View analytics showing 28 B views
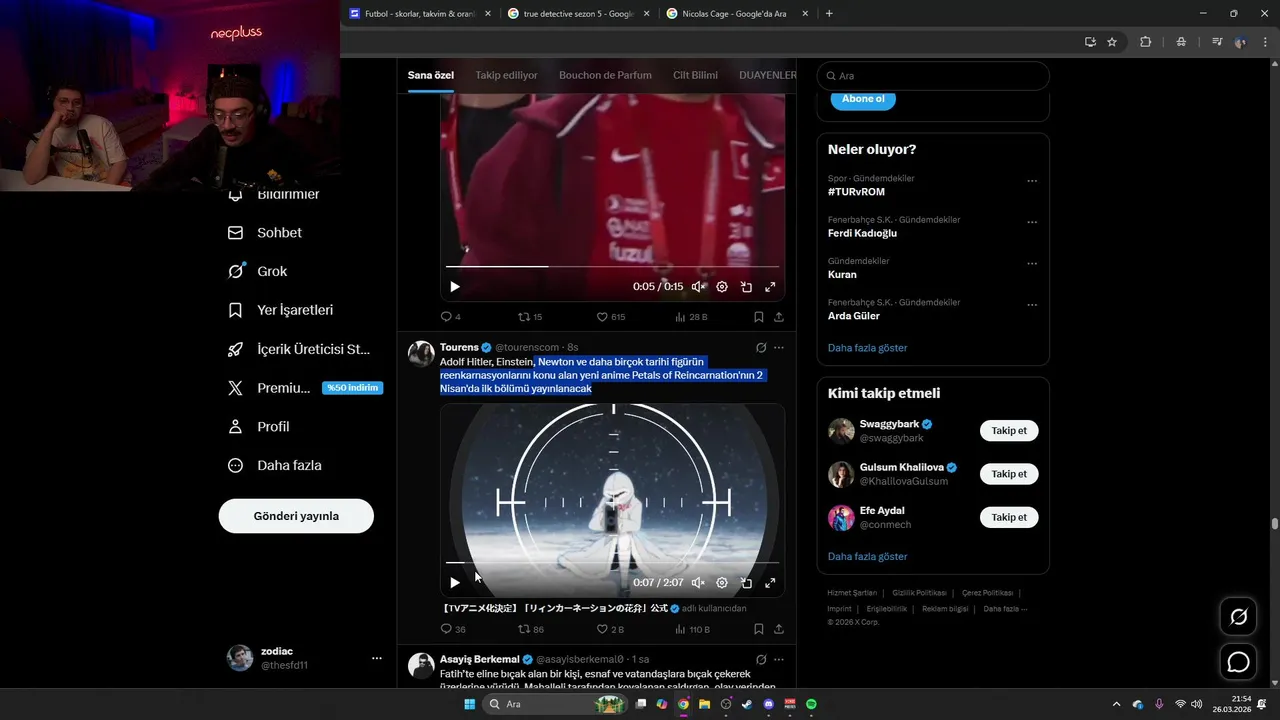1280x720 pixels. [690, 317]
